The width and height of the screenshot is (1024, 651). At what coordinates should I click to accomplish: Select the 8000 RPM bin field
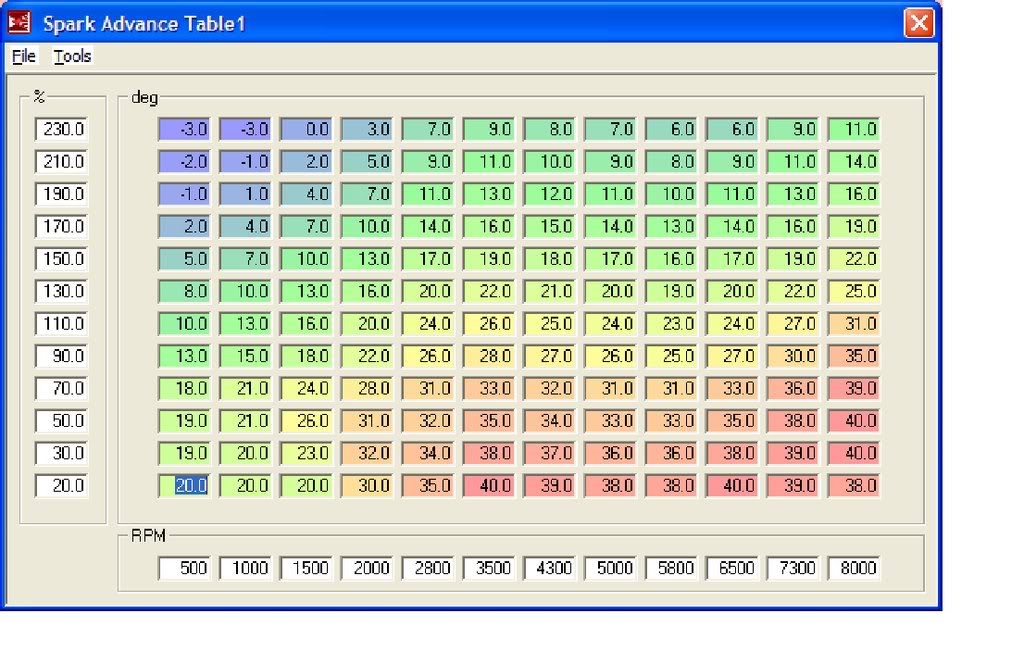point(854,567)
